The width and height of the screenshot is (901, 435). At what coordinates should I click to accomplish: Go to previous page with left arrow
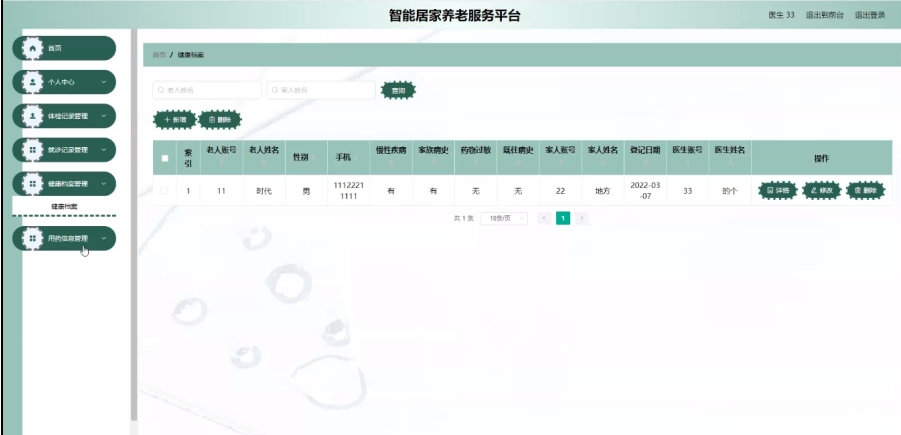click(544, 218)
